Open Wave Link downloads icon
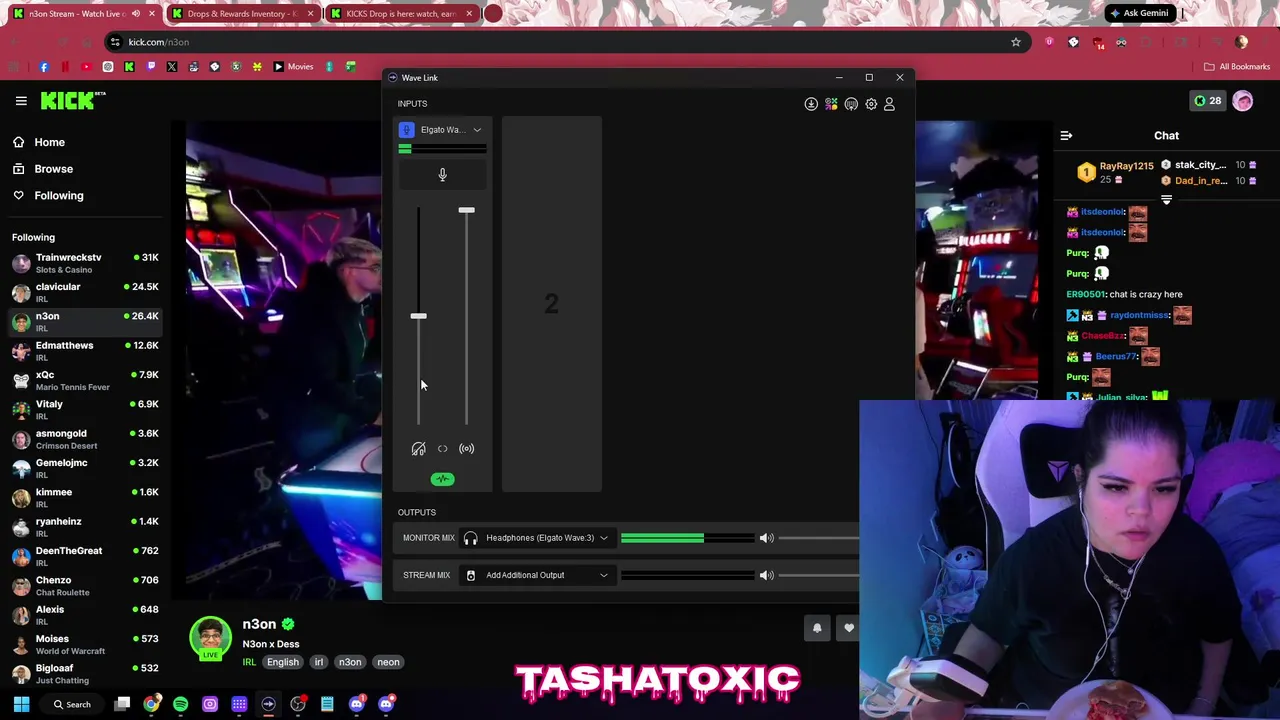The image size is (1280, 720). pos(811,104)
